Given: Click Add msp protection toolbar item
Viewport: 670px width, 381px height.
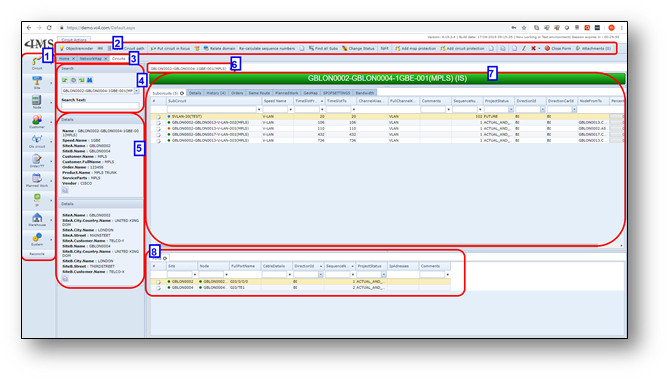Looking at the screenshot, I should [x=415, y=49].
